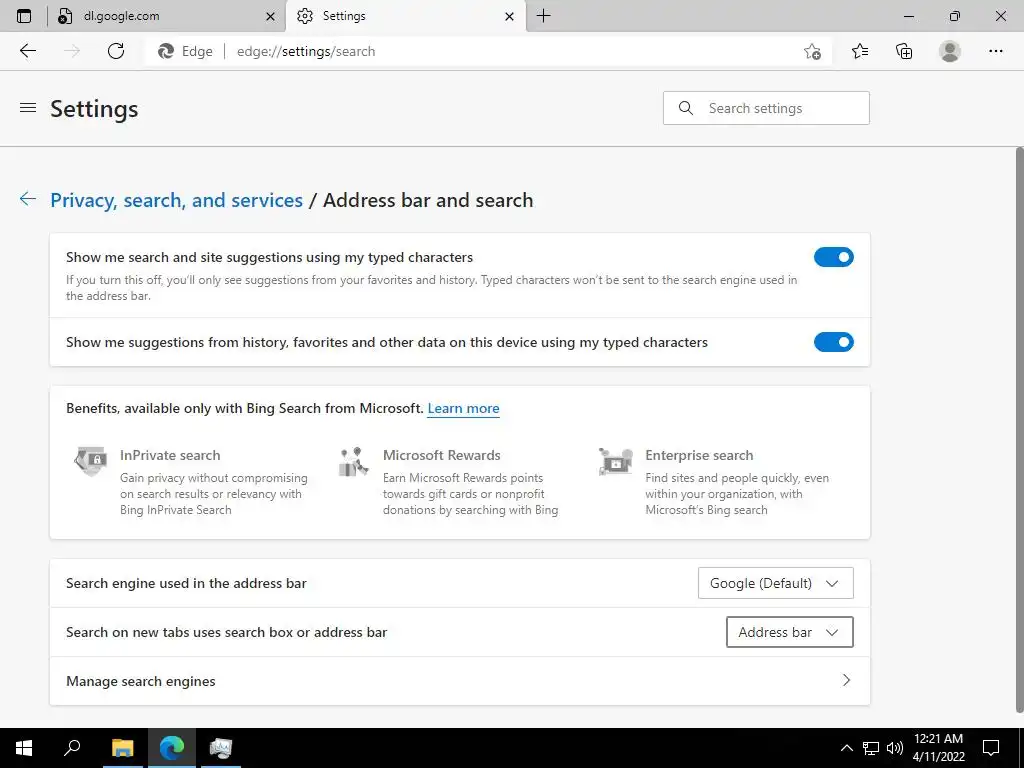This screenshot has width=1024, height=768.
Task: Open the Google (Default) search engine dropdown
Action: click(775, 583)
